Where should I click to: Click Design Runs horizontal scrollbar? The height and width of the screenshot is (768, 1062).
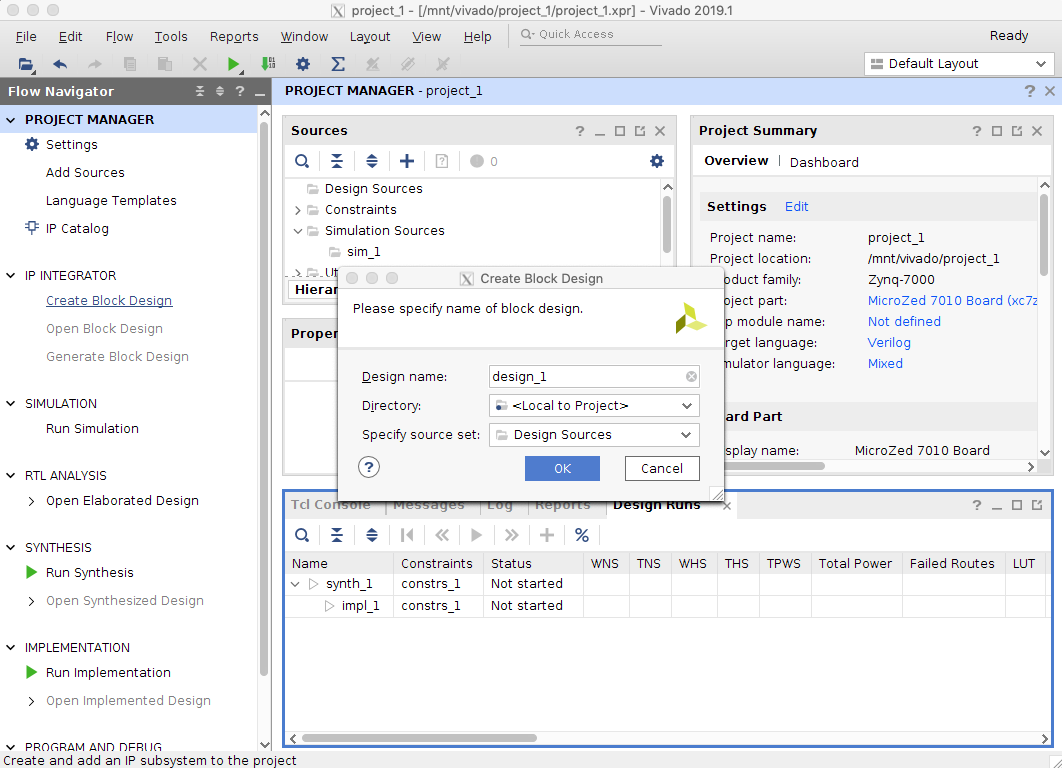tap(419, 738)
